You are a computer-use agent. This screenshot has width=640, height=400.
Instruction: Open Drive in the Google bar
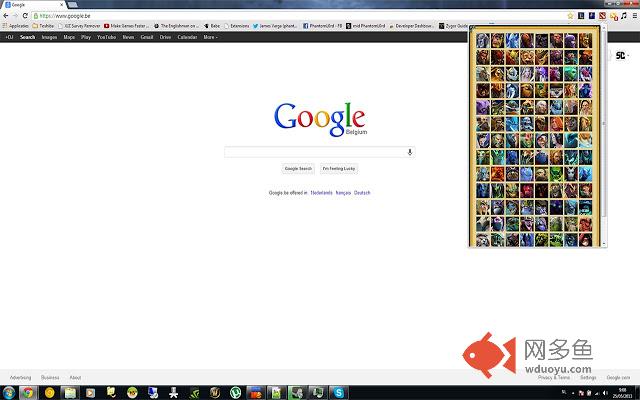coord(165,37)
